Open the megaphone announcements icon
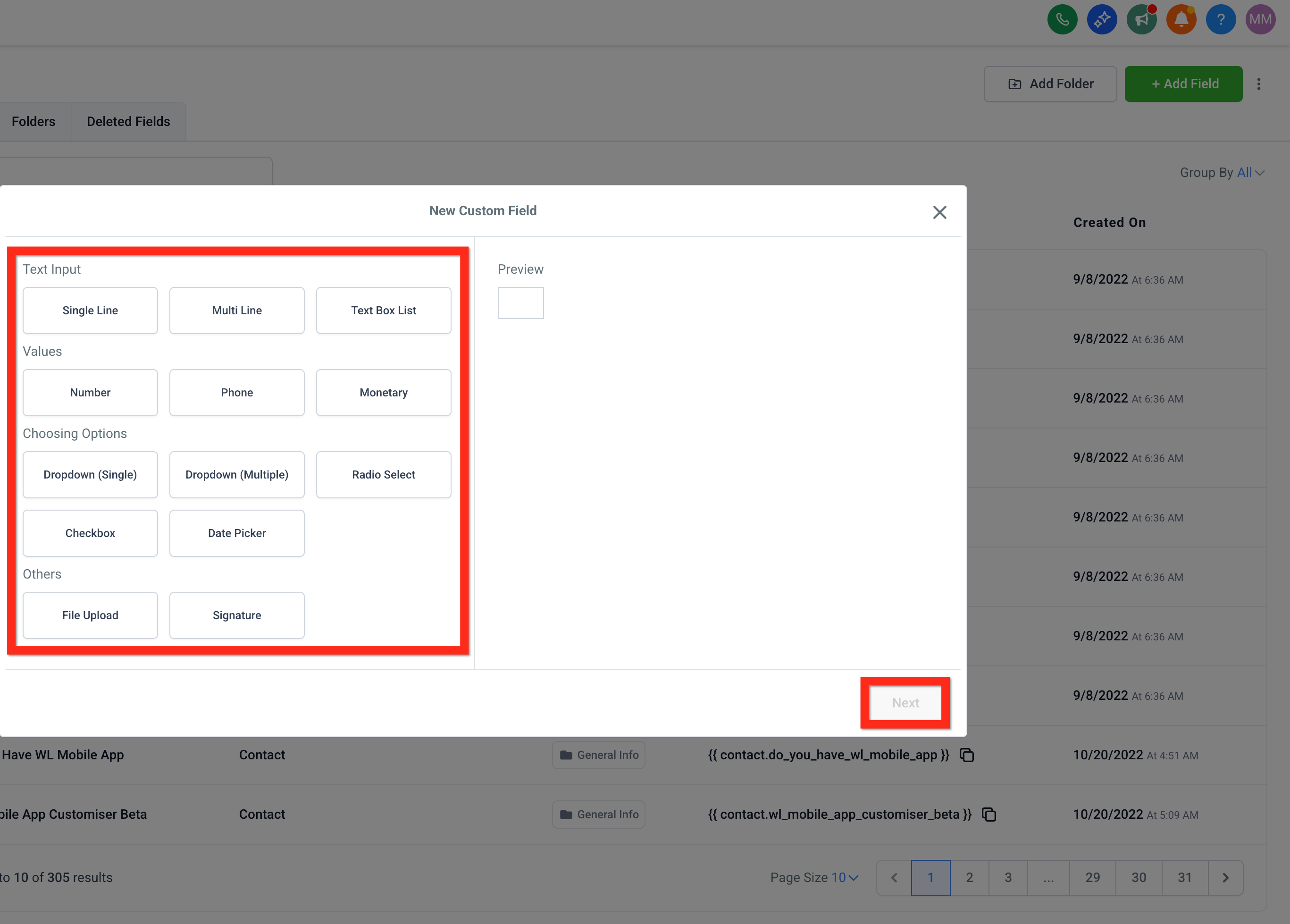 coord(1141,20)
